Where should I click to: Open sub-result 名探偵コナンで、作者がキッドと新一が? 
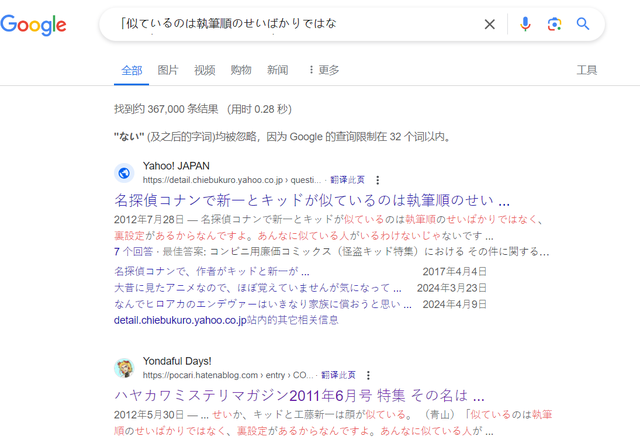(x=212, y=272)
